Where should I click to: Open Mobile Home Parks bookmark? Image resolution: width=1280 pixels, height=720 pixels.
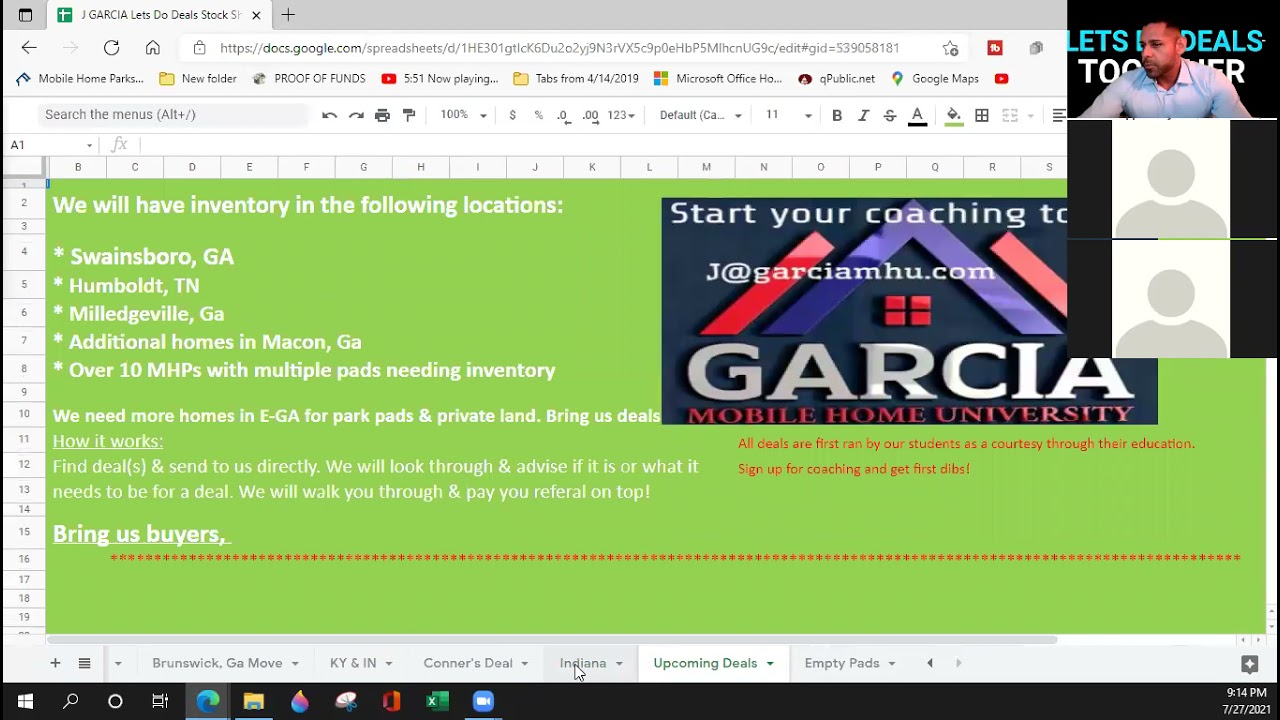point(80,78)
